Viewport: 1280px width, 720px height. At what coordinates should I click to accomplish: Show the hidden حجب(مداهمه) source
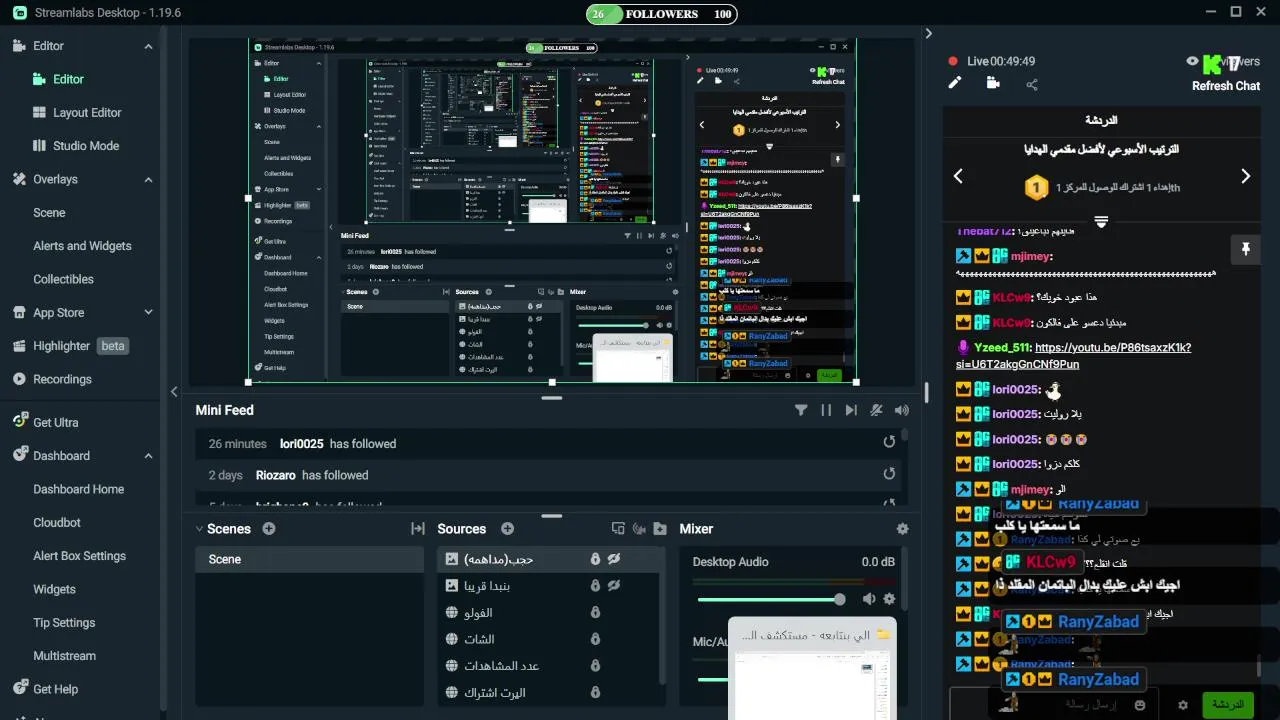tap(614, 559)
